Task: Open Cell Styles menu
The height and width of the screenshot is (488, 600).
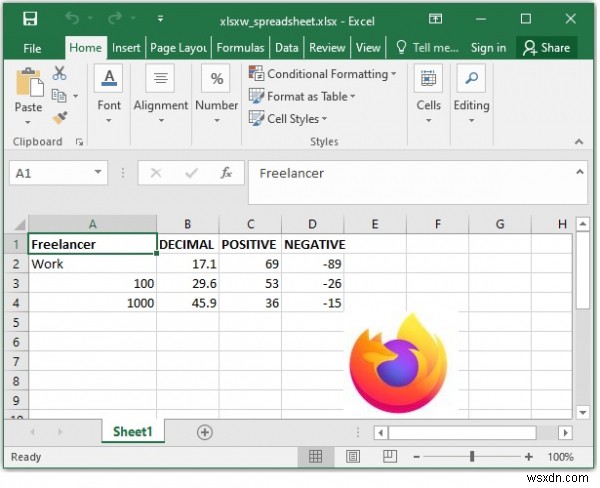Action: coord(288,119)
